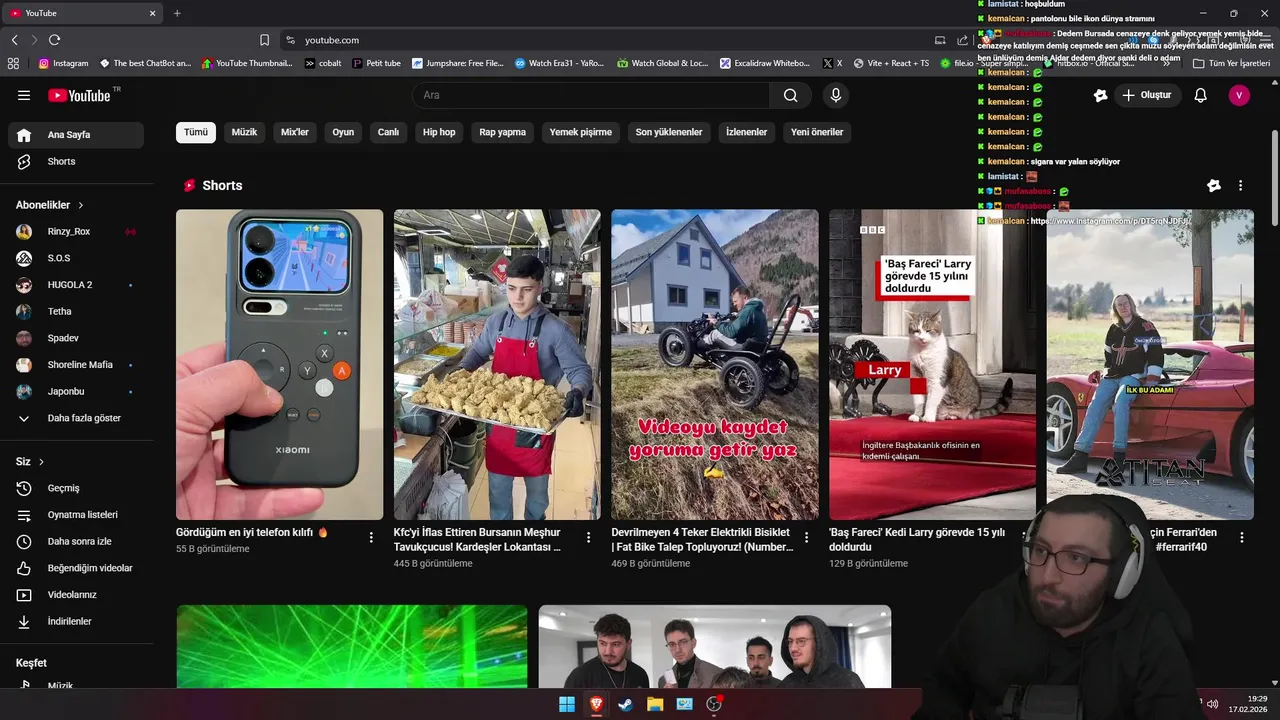
Task: Open Beğendiğim videolar
Action: (x=76, y=568)
